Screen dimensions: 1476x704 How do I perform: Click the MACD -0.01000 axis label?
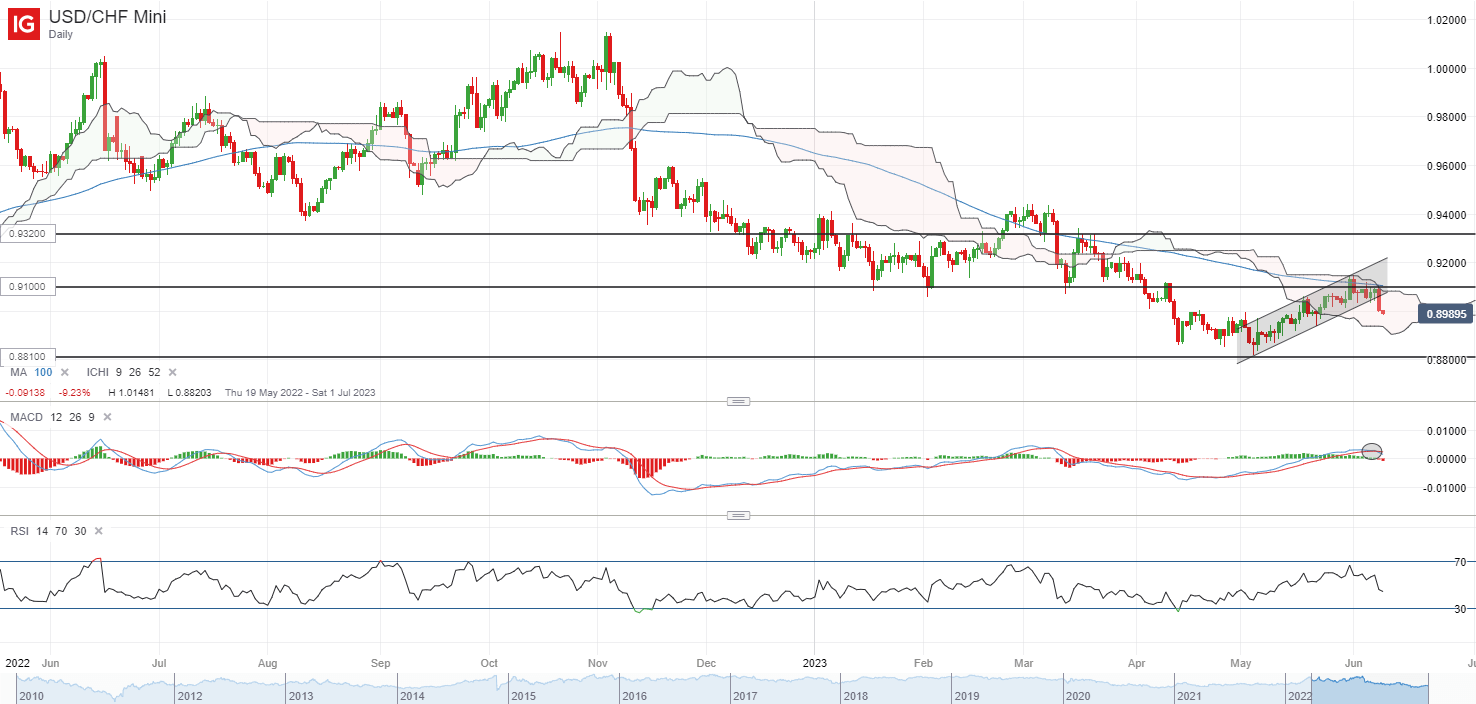coord(1446,488)
